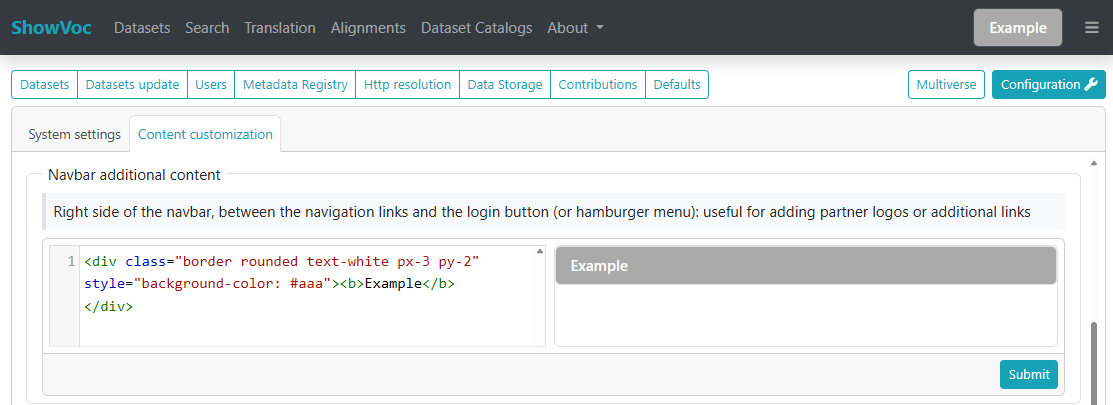1113x405 pixels.
Task: Open Datasets in the top navbar
Action: coord(142,28)
